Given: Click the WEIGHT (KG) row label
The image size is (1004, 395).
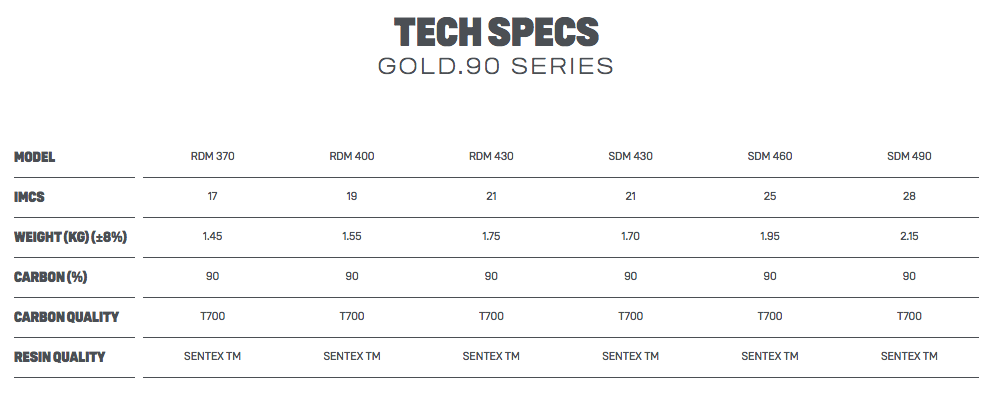Looking at the screenshot, I should click(x=70, y=237).
